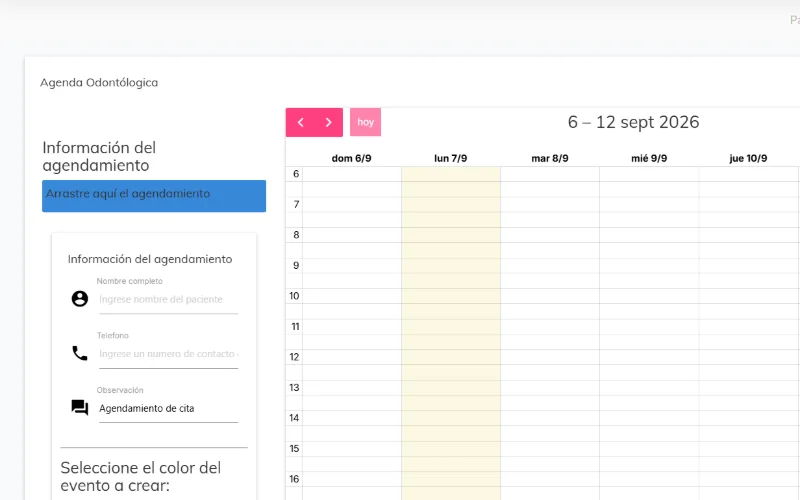Click the 10 hour label in time axis
Image resolution: width=800 pixels, height=500 pixels.
[x=294, y=296]
